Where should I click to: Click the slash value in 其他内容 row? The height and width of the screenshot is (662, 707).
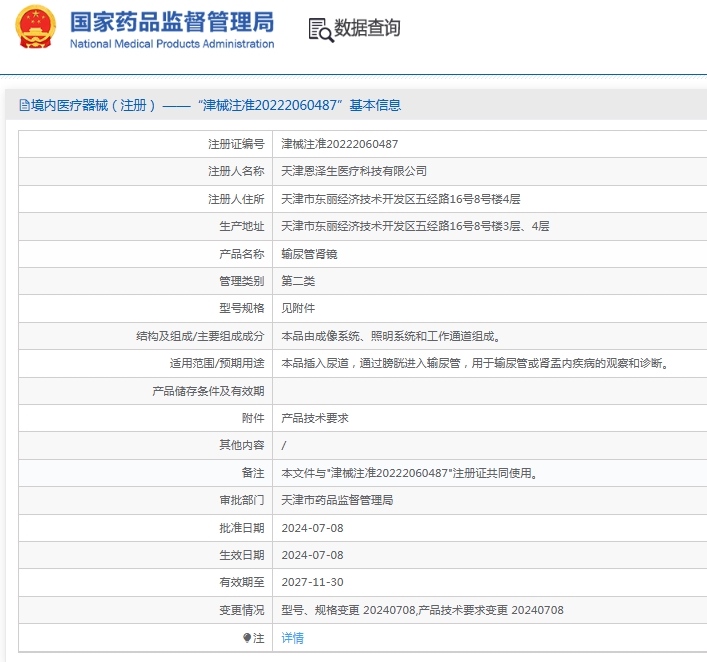284,446
